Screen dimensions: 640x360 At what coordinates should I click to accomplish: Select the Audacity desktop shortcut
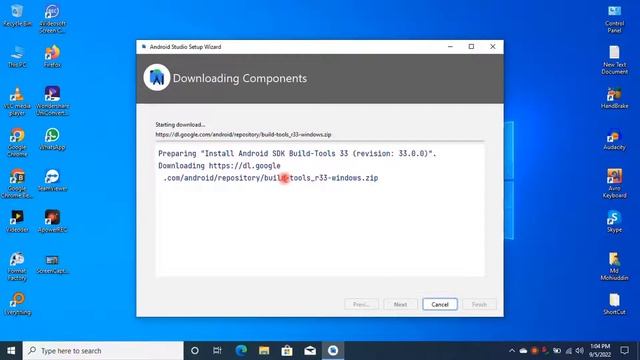tap(614, 140)
